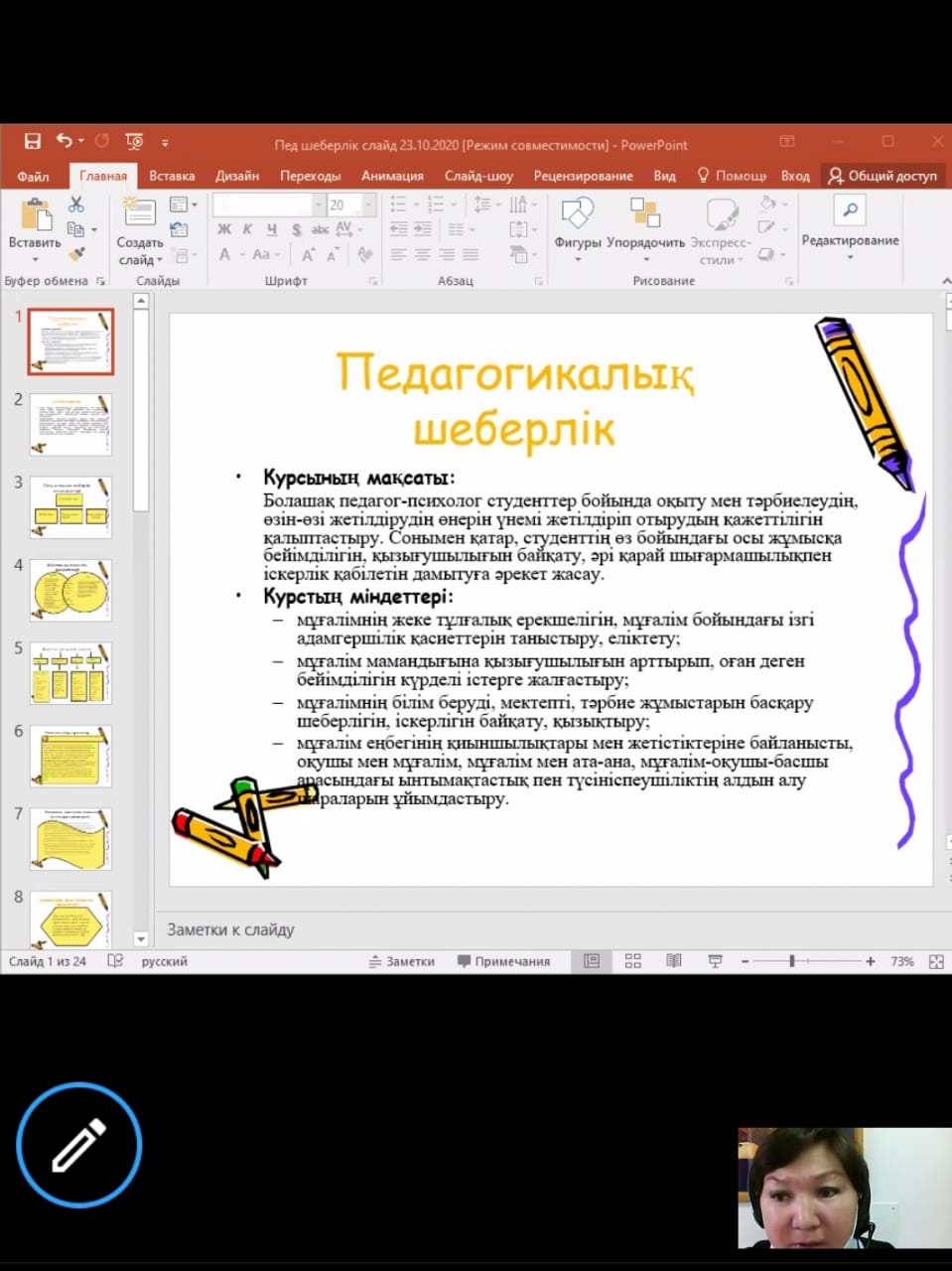Toggle the Comments (Примечания) pane
The width and height of the screenshot is (952, 1271).
pyautogui.click(x=503, y=961)
